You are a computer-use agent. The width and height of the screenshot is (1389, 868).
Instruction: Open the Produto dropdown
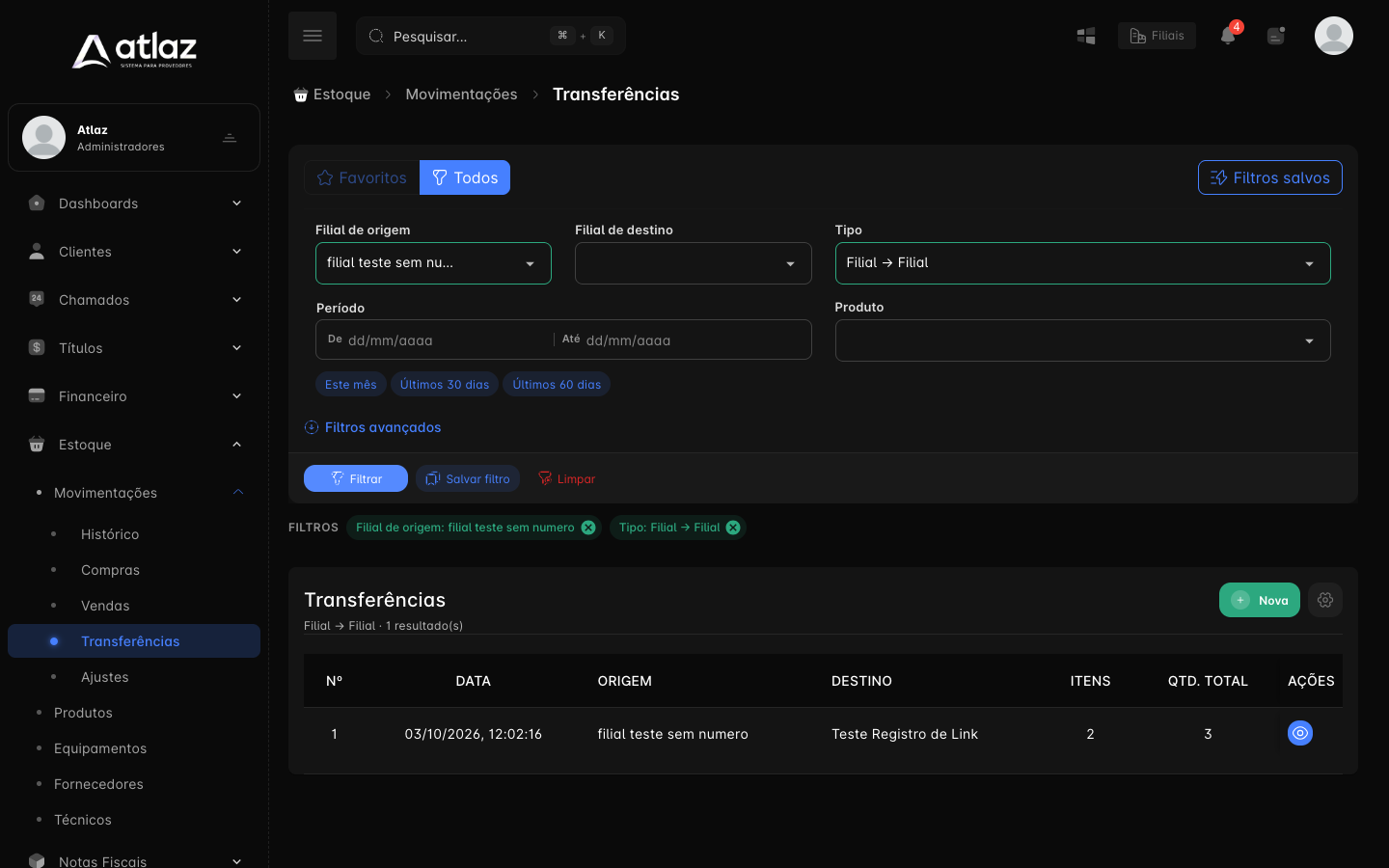coord(1082,340)
